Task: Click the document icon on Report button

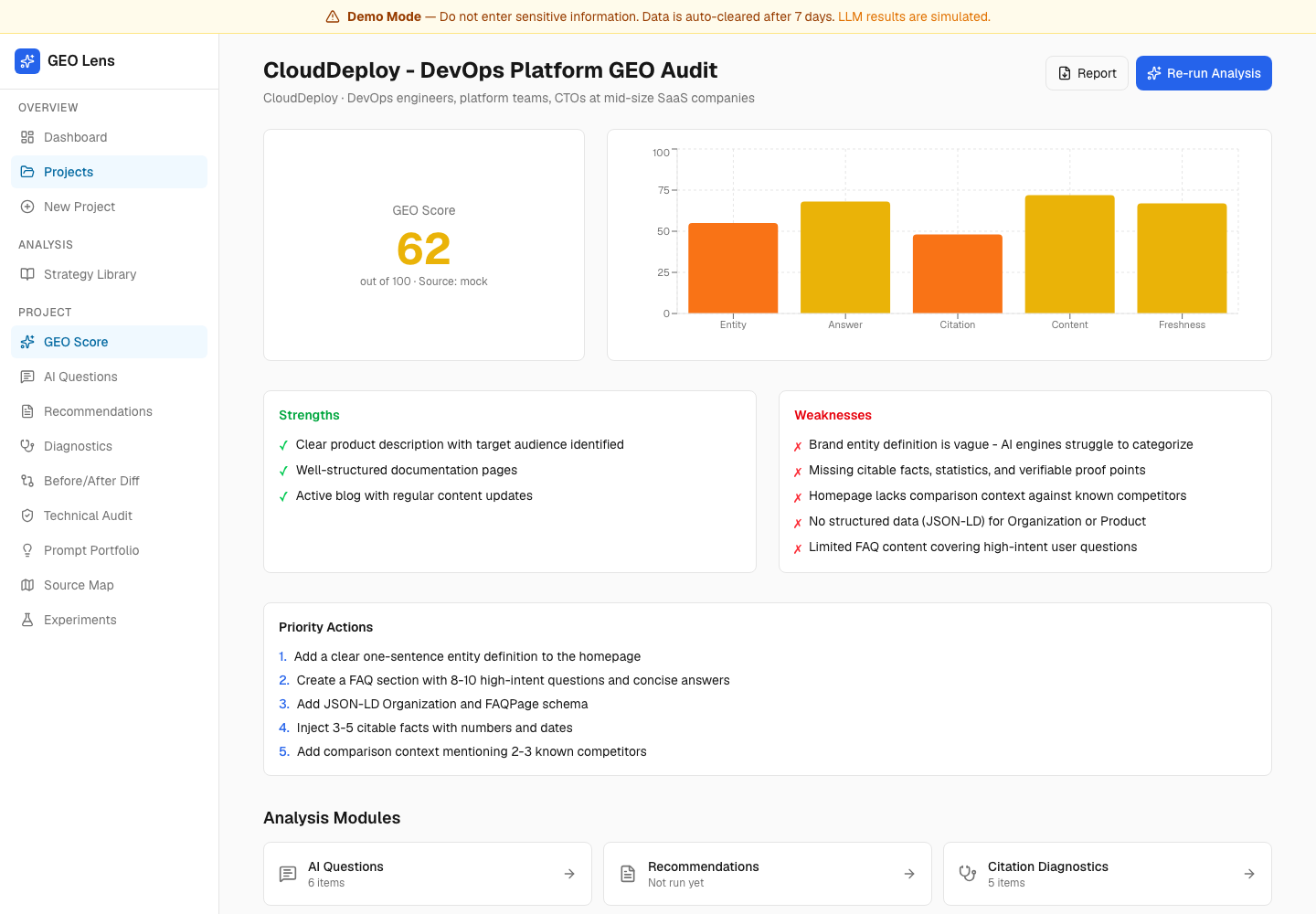Action: (x=1065, y=73)
